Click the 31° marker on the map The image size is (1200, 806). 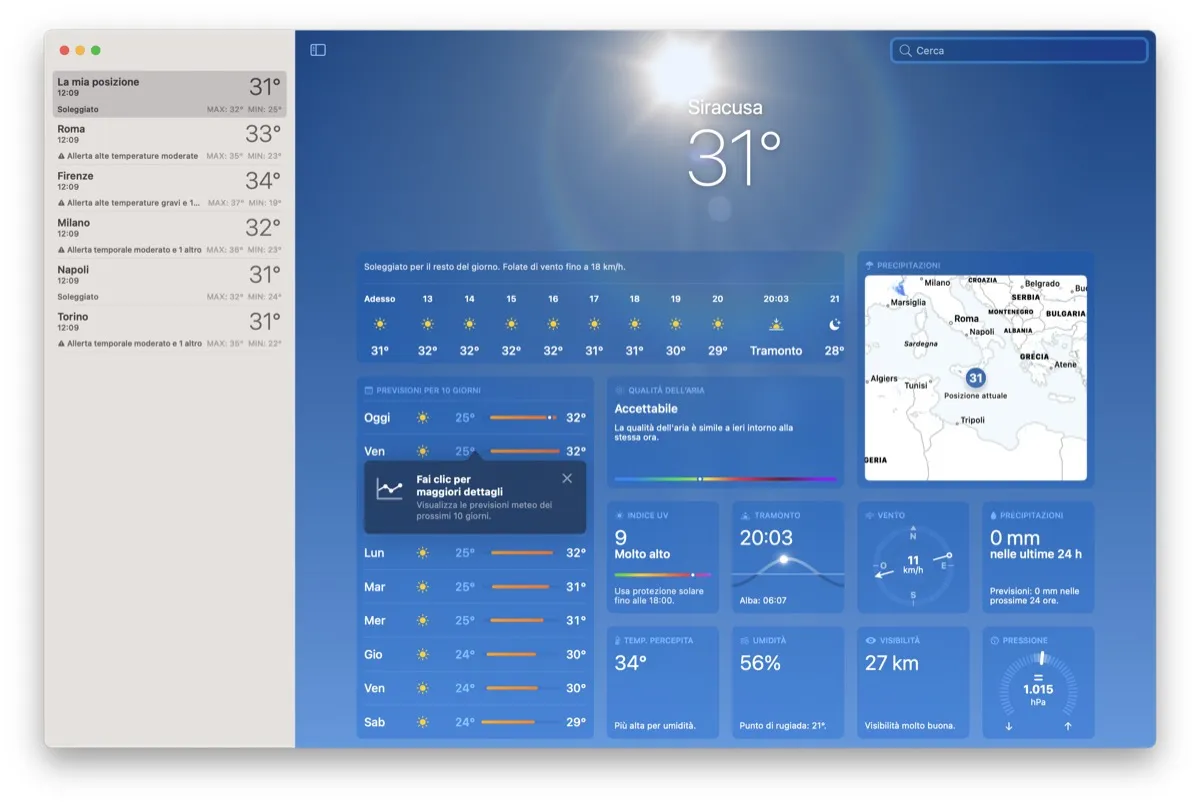[975, 378]
